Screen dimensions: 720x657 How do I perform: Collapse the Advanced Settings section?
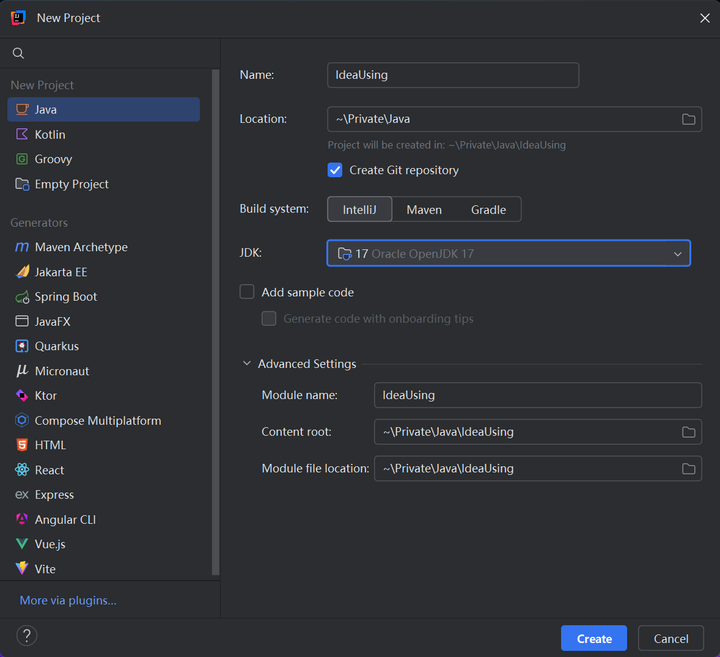[247, 364]
